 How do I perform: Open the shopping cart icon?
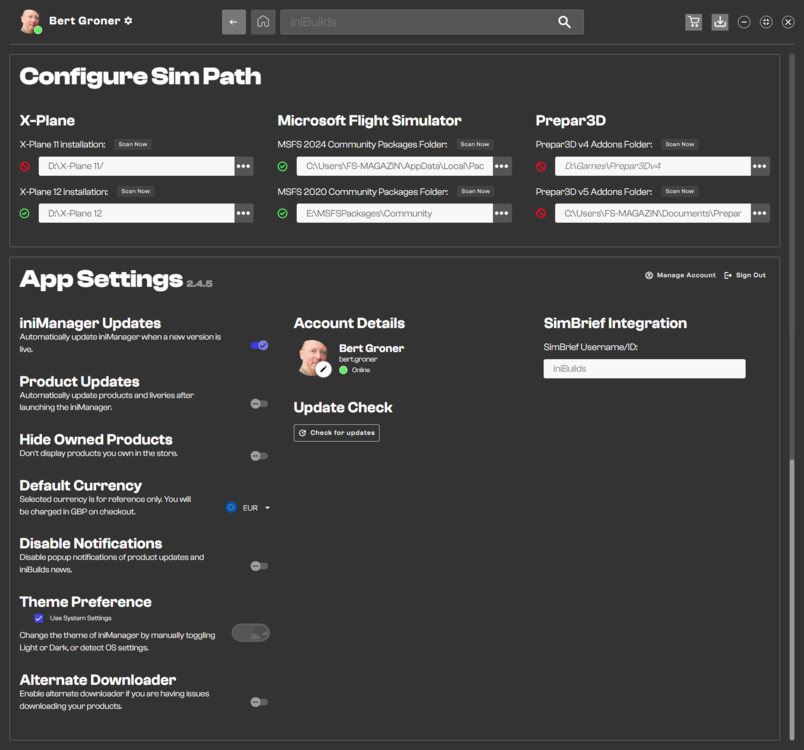693,22
